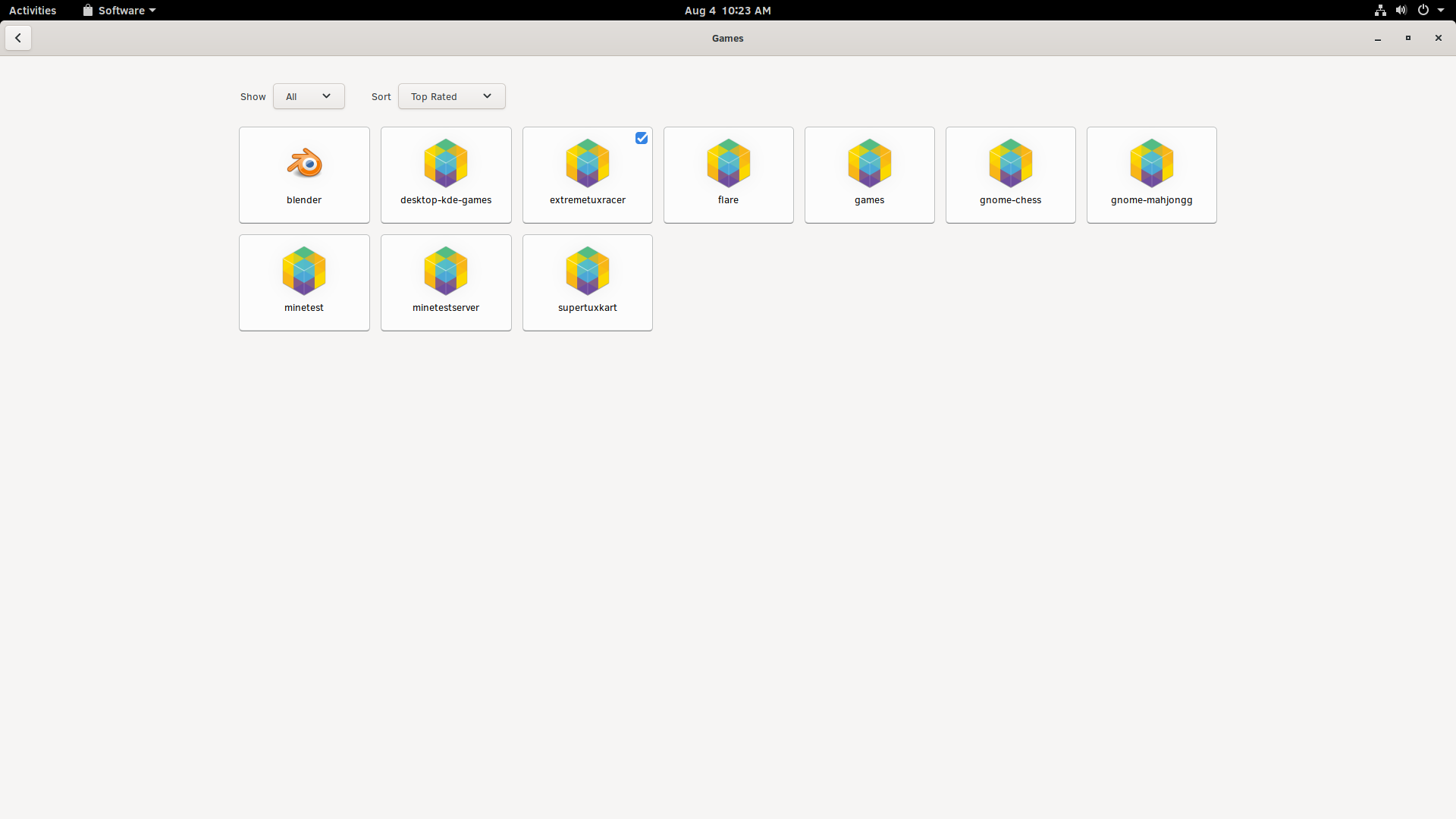Expand the system menu arrow
This screenshot has width=1456, height=819.
[1441, 11]
